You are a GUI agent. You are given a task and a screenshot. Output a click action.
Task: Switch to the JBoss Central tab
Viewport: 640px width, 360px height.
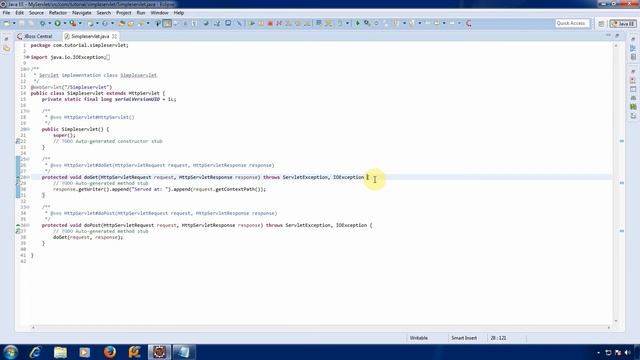(x=35, y=36)
